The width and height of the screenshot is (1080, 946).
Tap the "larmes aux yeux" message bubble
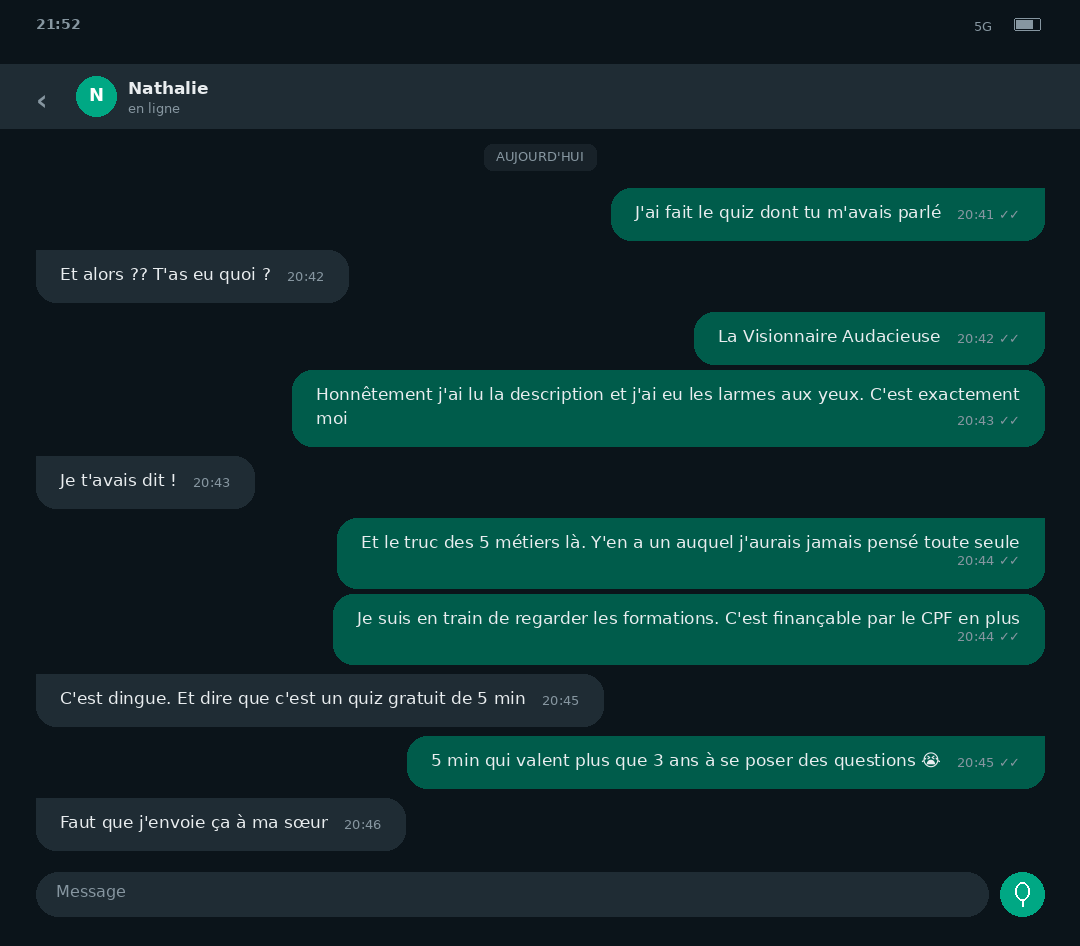click(668, 408)
